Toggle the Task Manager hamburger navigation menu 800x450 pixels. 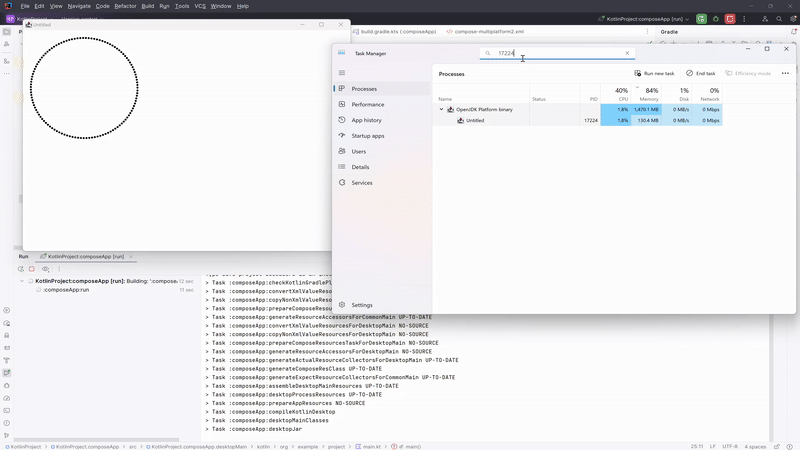342,73
